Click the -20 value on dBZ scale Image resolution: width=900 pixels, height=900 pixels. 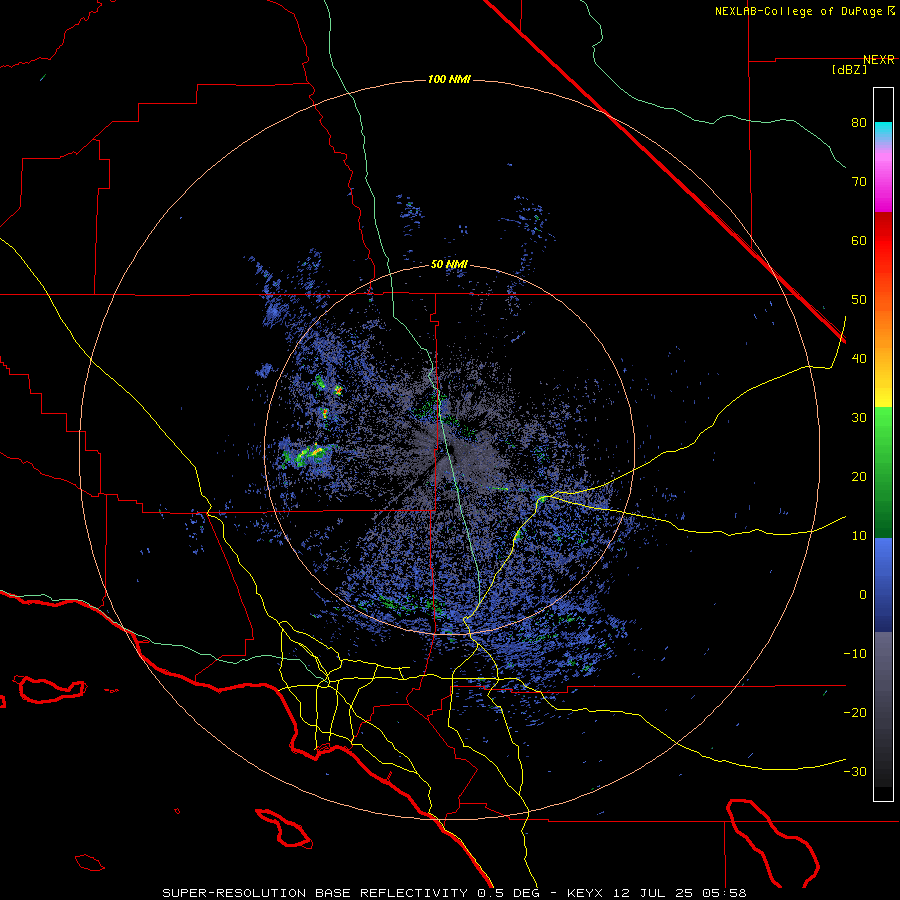(855, 713)
